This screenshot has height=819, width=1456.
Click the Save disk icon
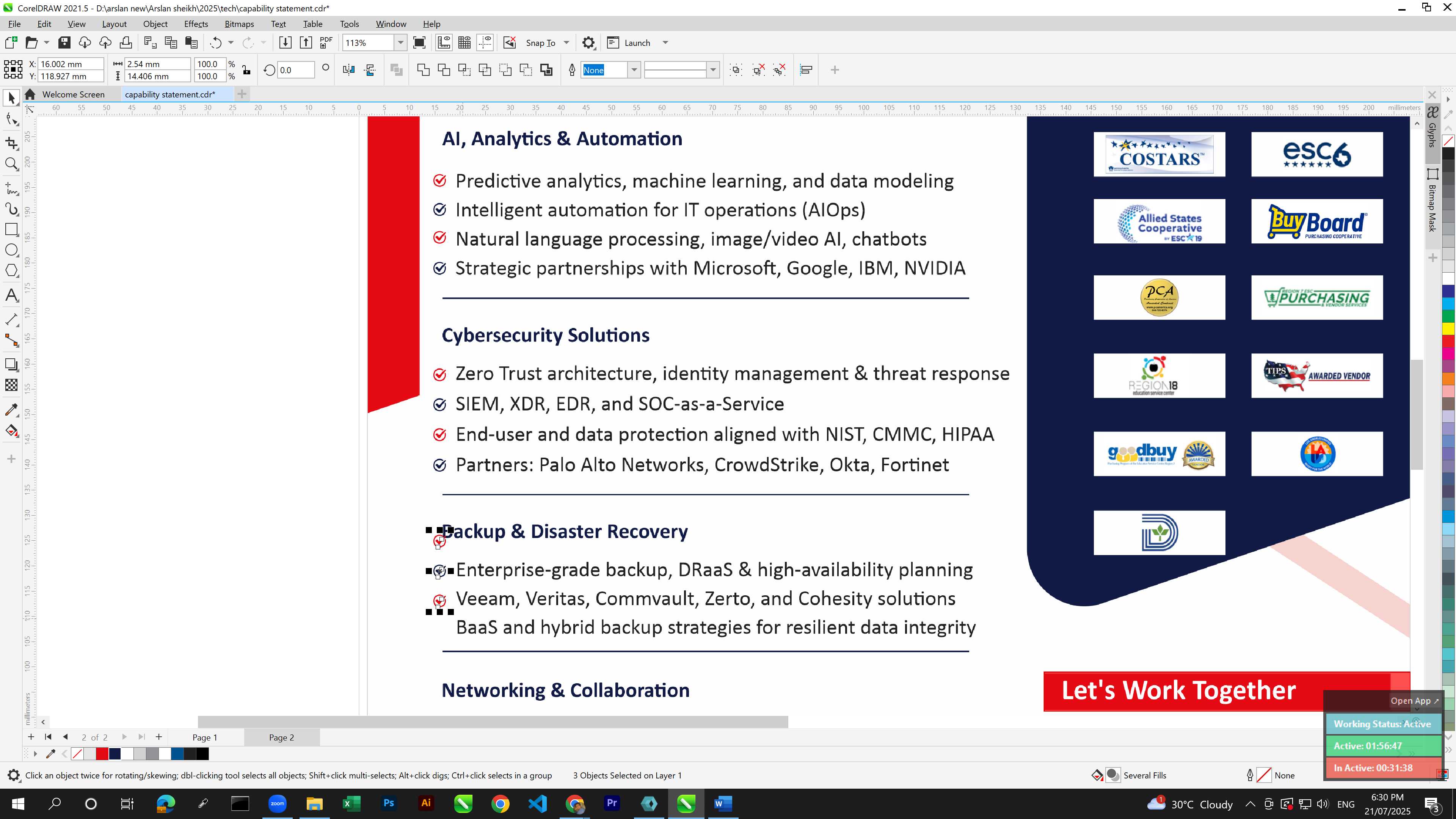pyautogui.click(x=64, y=42)
